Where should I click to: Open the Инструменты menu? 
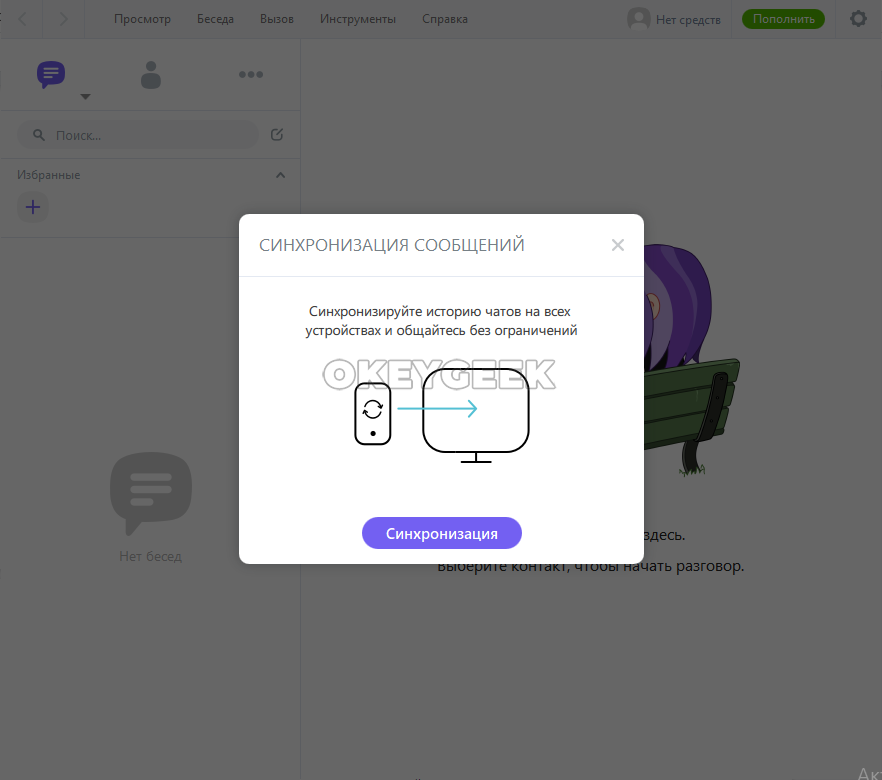click(x=358, y=19)
